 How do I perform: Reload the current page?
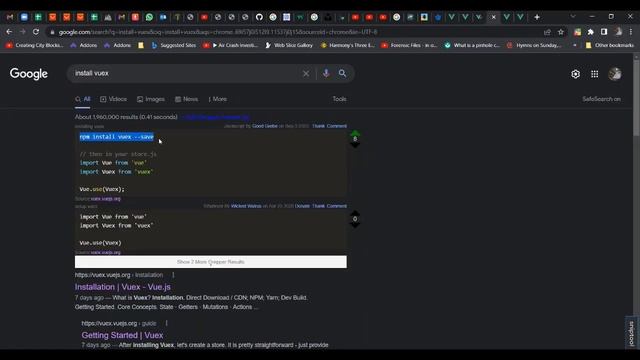(36, 32)
